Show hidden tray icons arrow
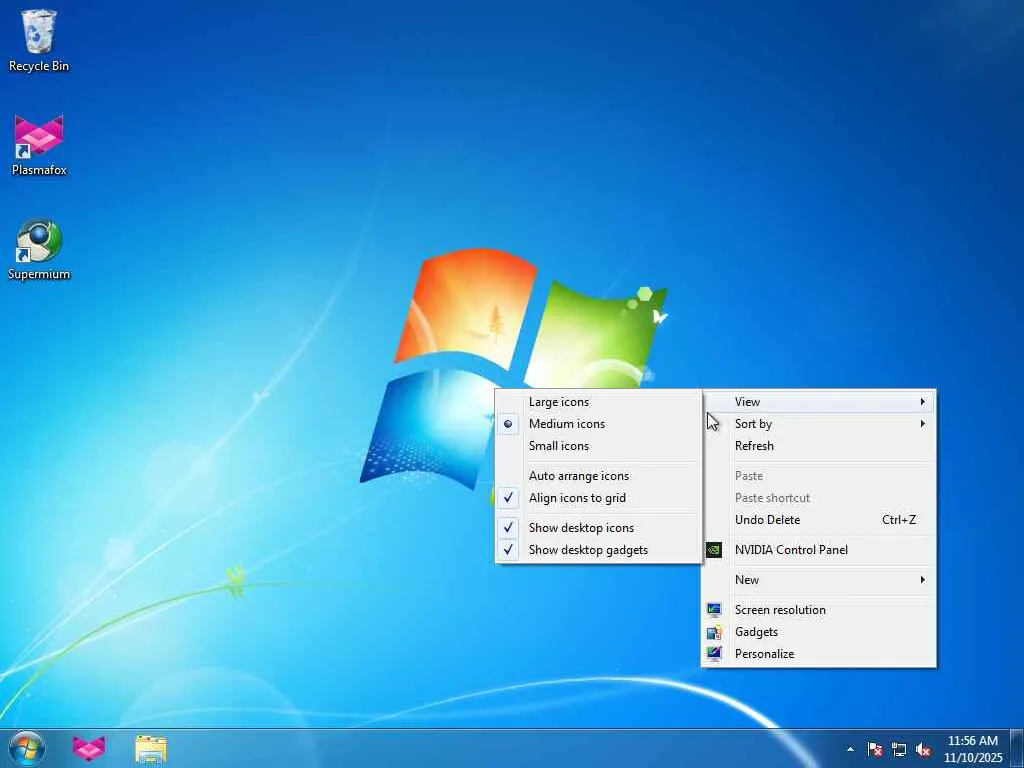This screenshot has width=1024, height=768. pyautogui.click(x=850, y=749)
